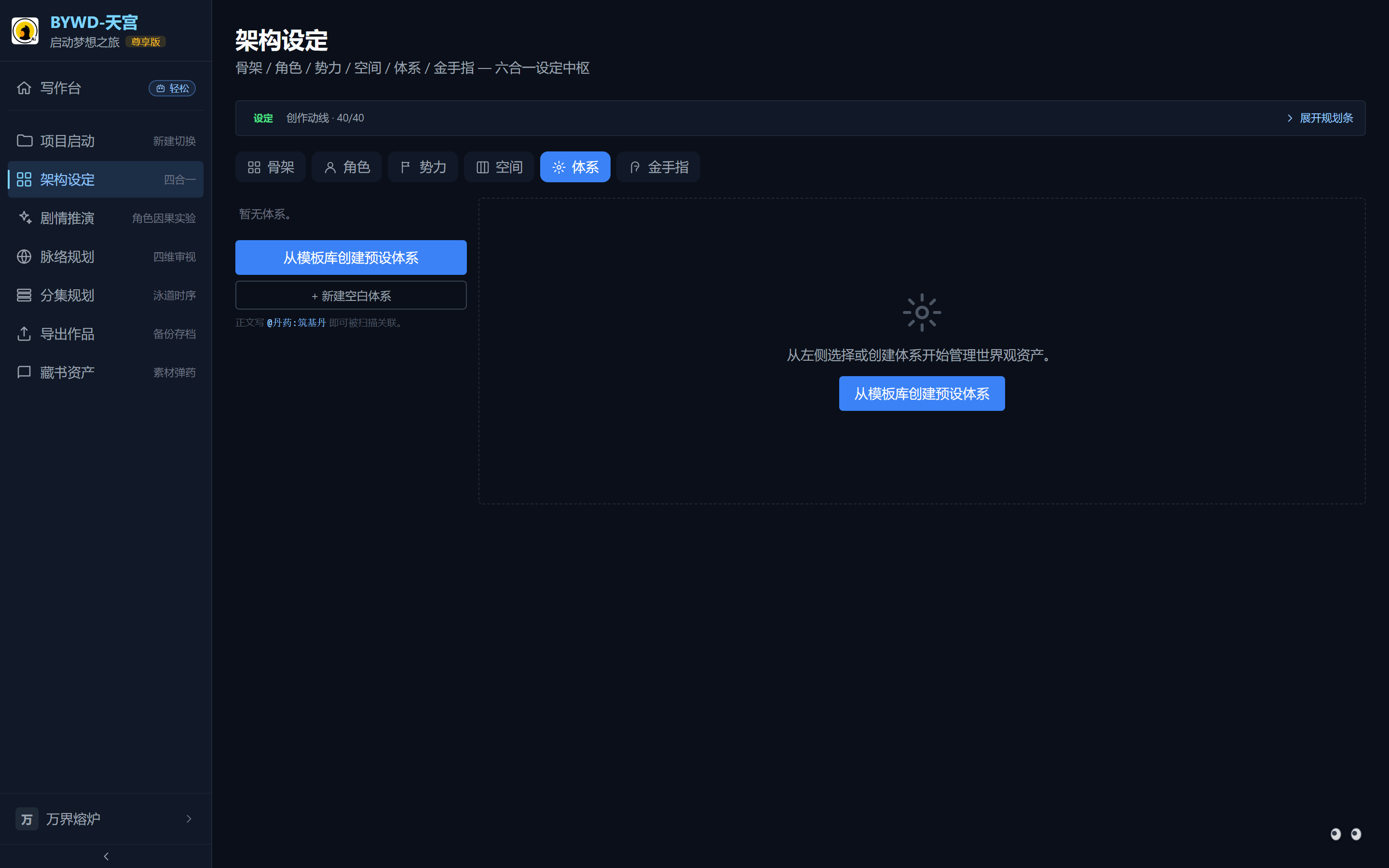Screen dimensions: 1389x868
Task: Switch to the 骨架 tab
Action: coord(271,167)
